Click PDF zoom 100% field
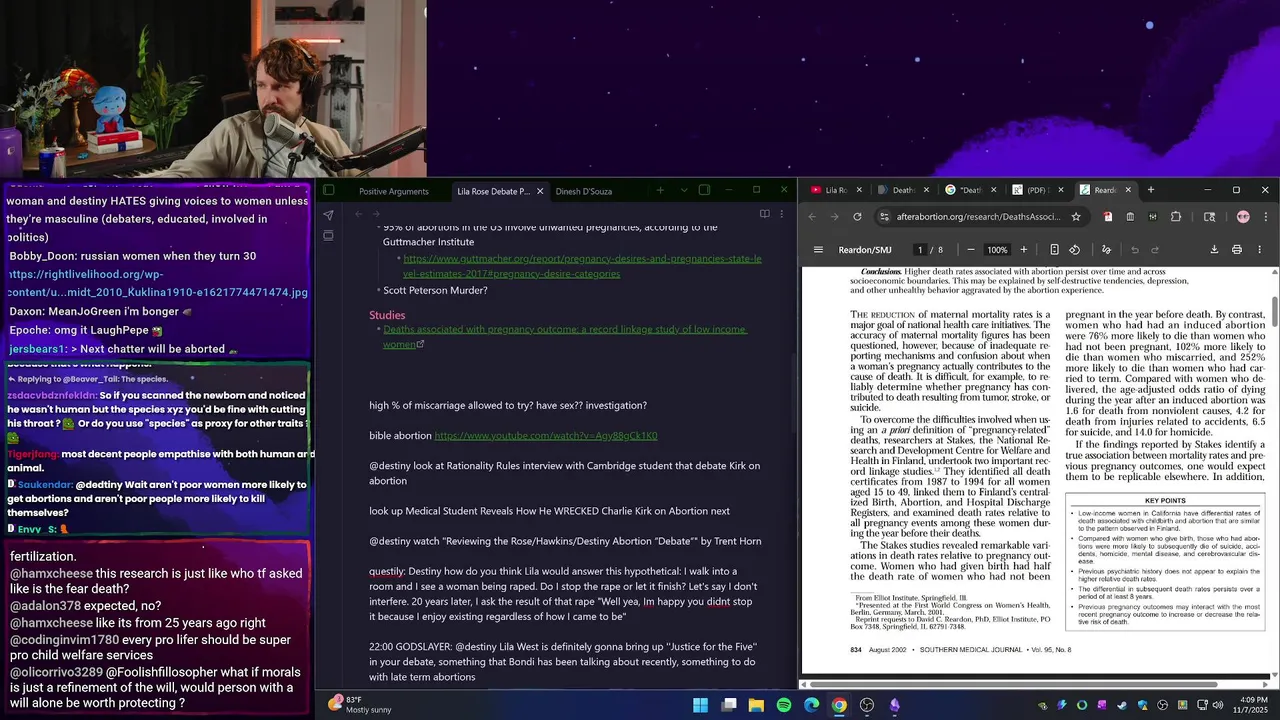The width and height of the screenshot is (1280, 720). [997, 250]
